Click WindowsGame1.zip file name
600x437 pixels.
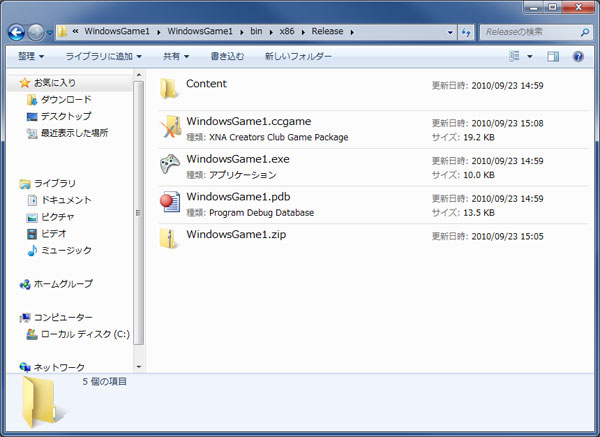[236, 234]
